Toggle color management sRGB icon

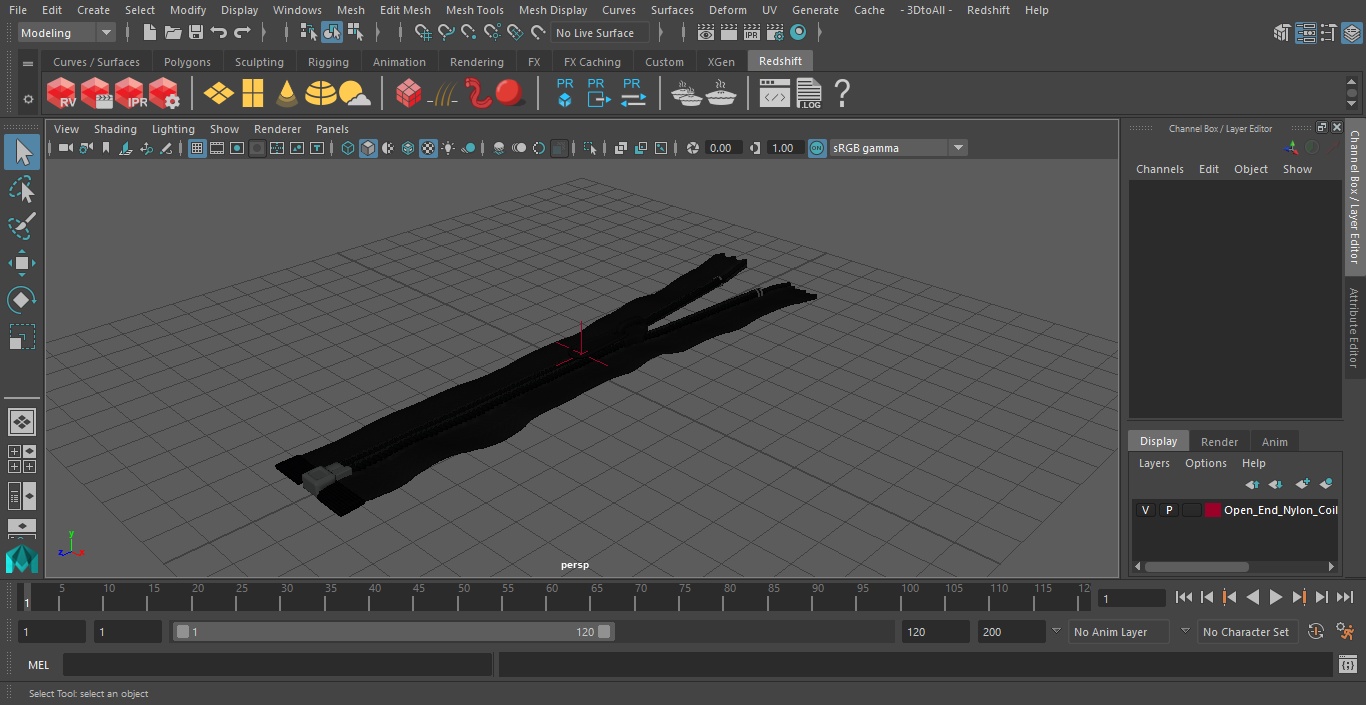817,148
